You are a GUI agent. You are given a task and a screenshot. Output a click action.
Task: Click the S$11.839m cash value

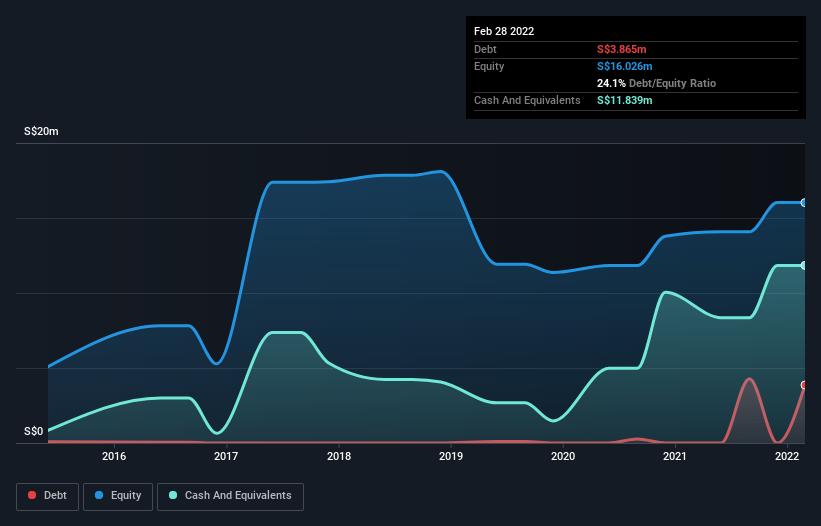[625, 100]
